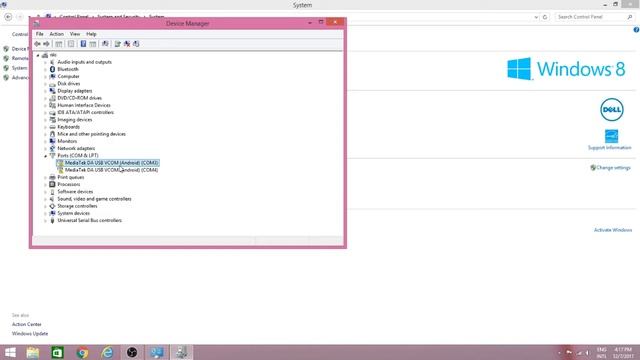This screenshot has width=640, height=360.
Task: Select the IDE ATA/ATAPI controllers row
Action: point(85,113)
